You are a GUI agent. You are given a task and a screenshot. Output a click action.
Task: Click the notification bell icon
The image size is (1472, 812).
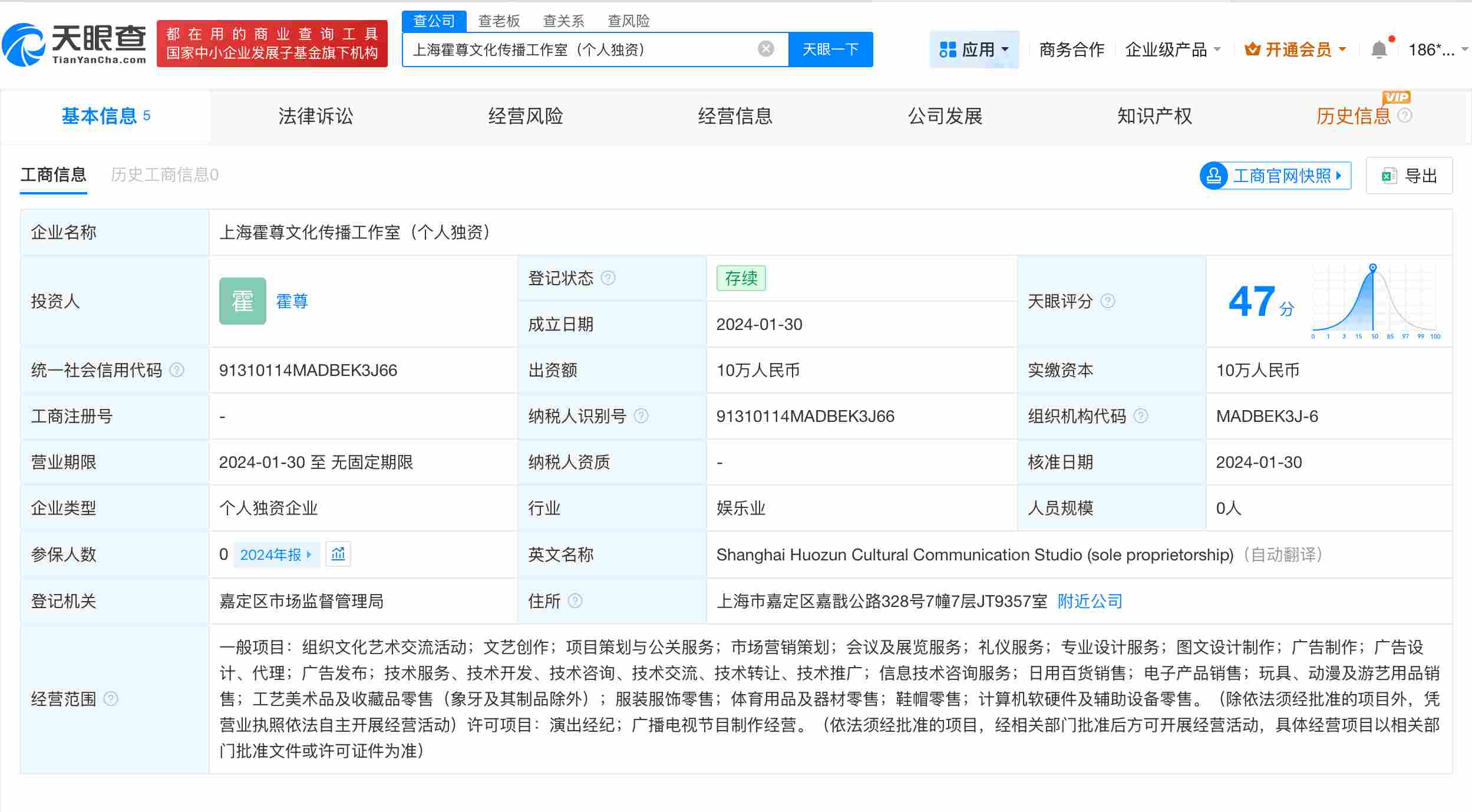1379,49
